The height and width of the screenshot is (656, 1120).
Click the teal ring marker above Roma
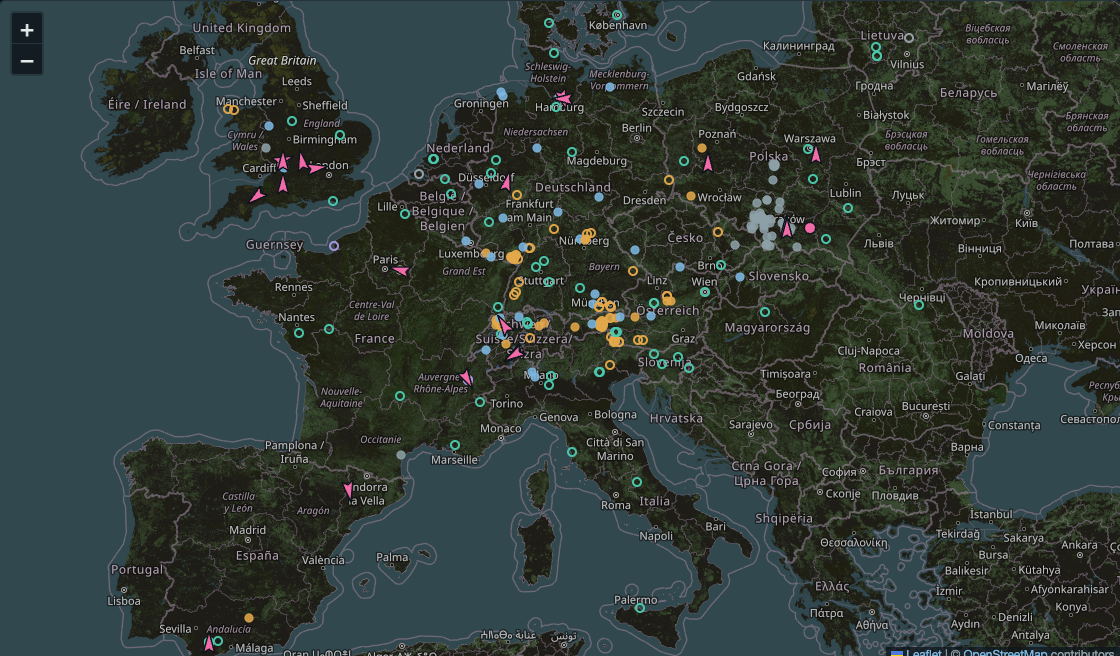[636, 482]
